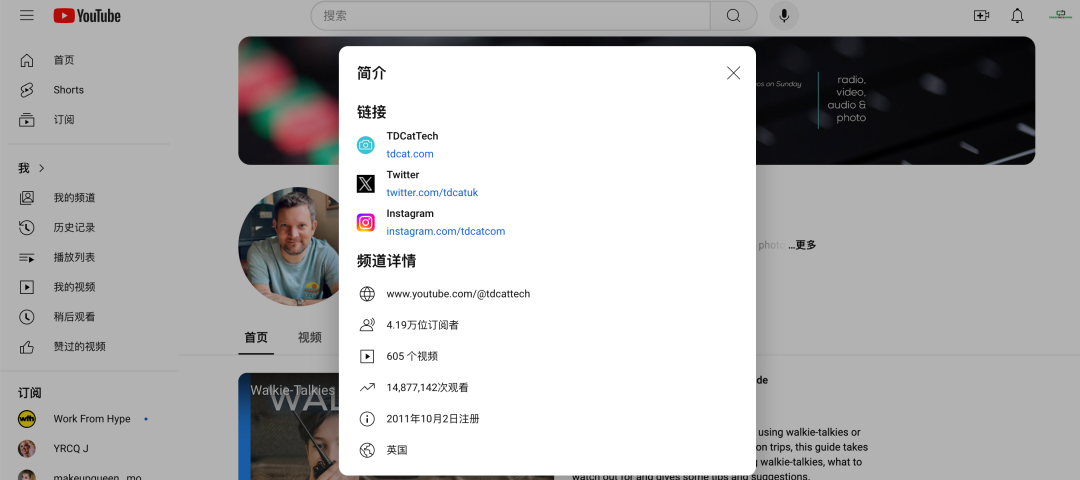This screenshot has width=1080, height=480.
Task: Click the video count play icon
Action: tap(367, 357)
